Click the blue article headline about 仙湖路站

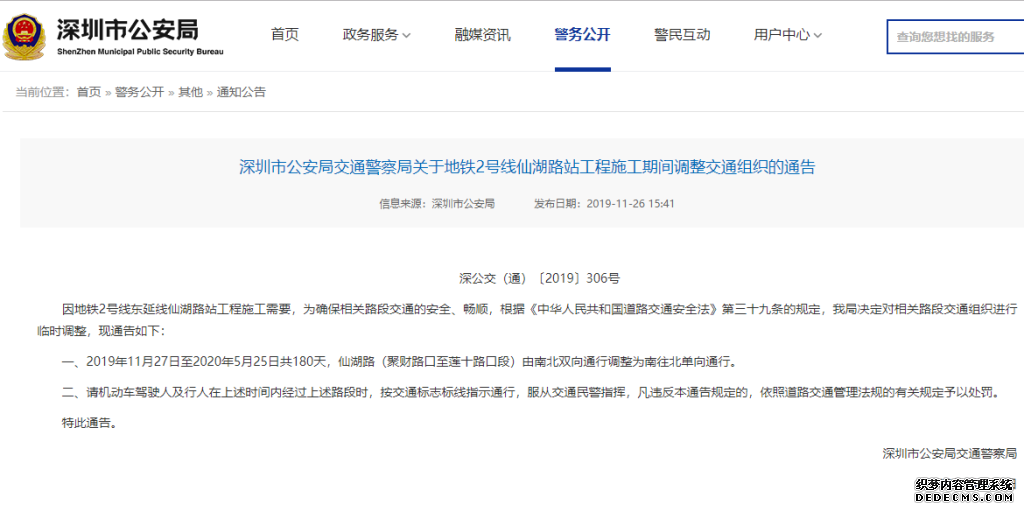(527, 167)
